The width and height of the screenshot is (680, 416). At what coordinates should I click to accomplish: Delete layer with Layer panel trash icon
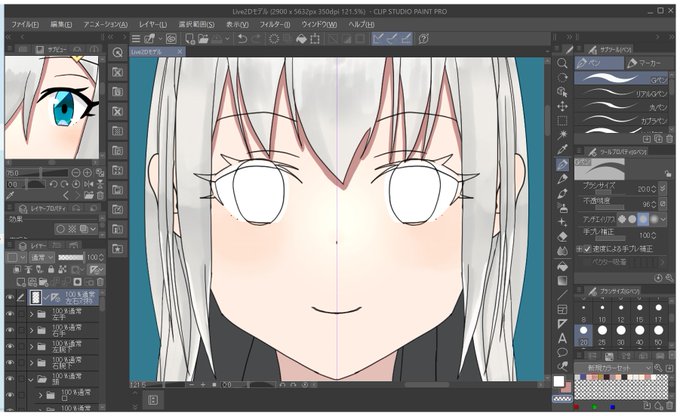pos(100,282)
